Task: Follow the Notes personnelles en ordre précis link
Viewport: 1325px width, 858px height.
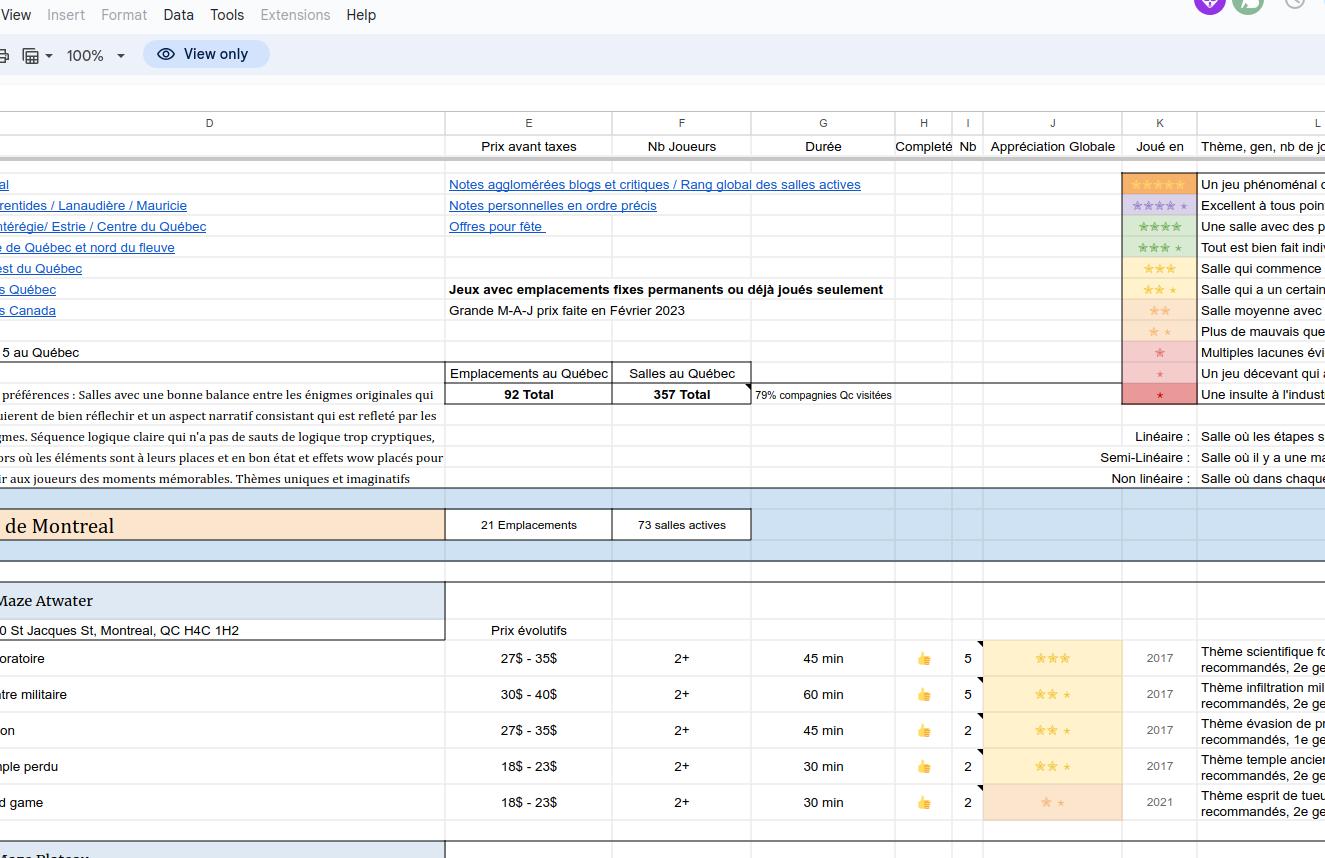Action: pos(552,206)
